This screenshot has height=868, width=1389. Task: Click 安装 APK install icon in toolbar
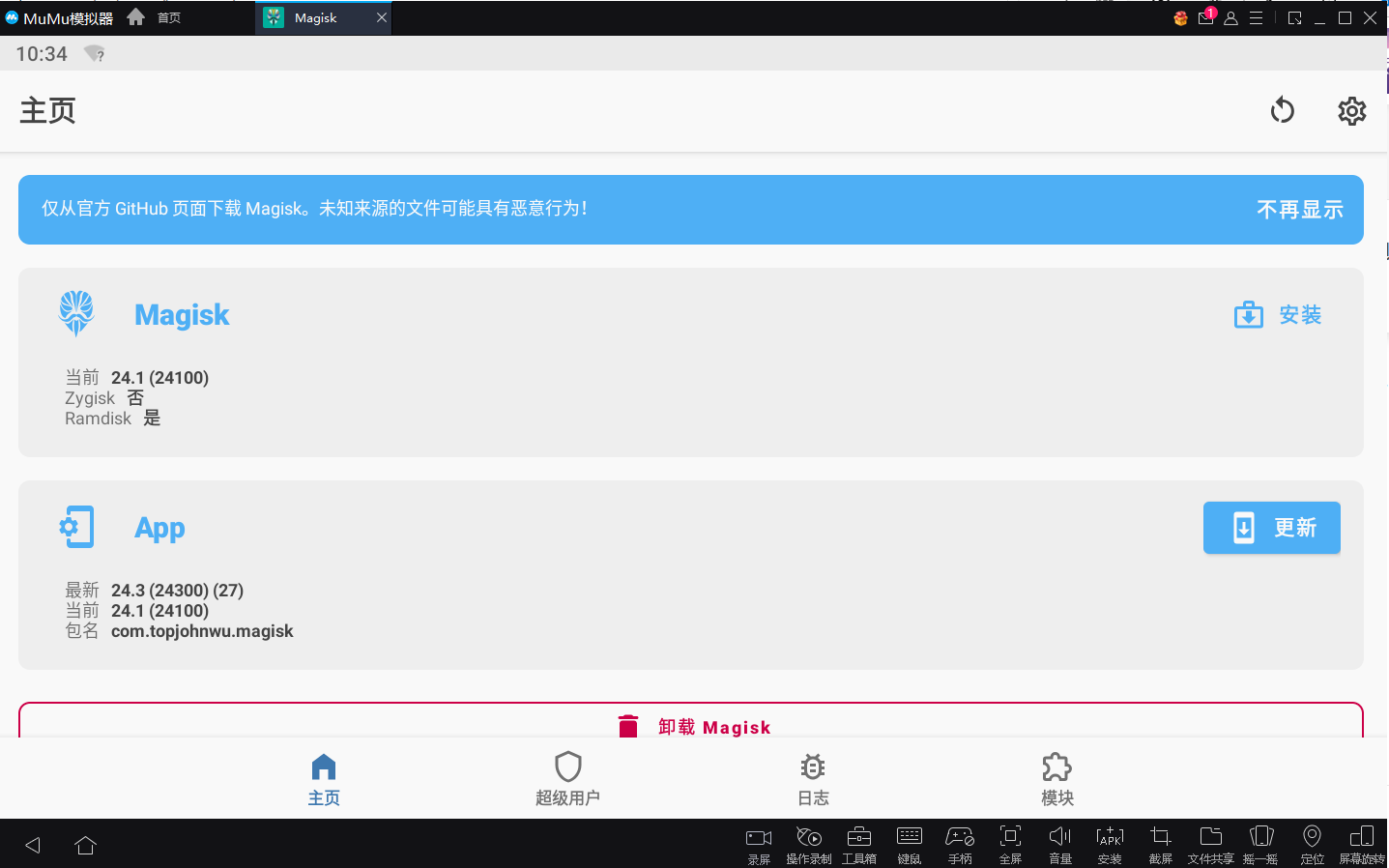1110,845
